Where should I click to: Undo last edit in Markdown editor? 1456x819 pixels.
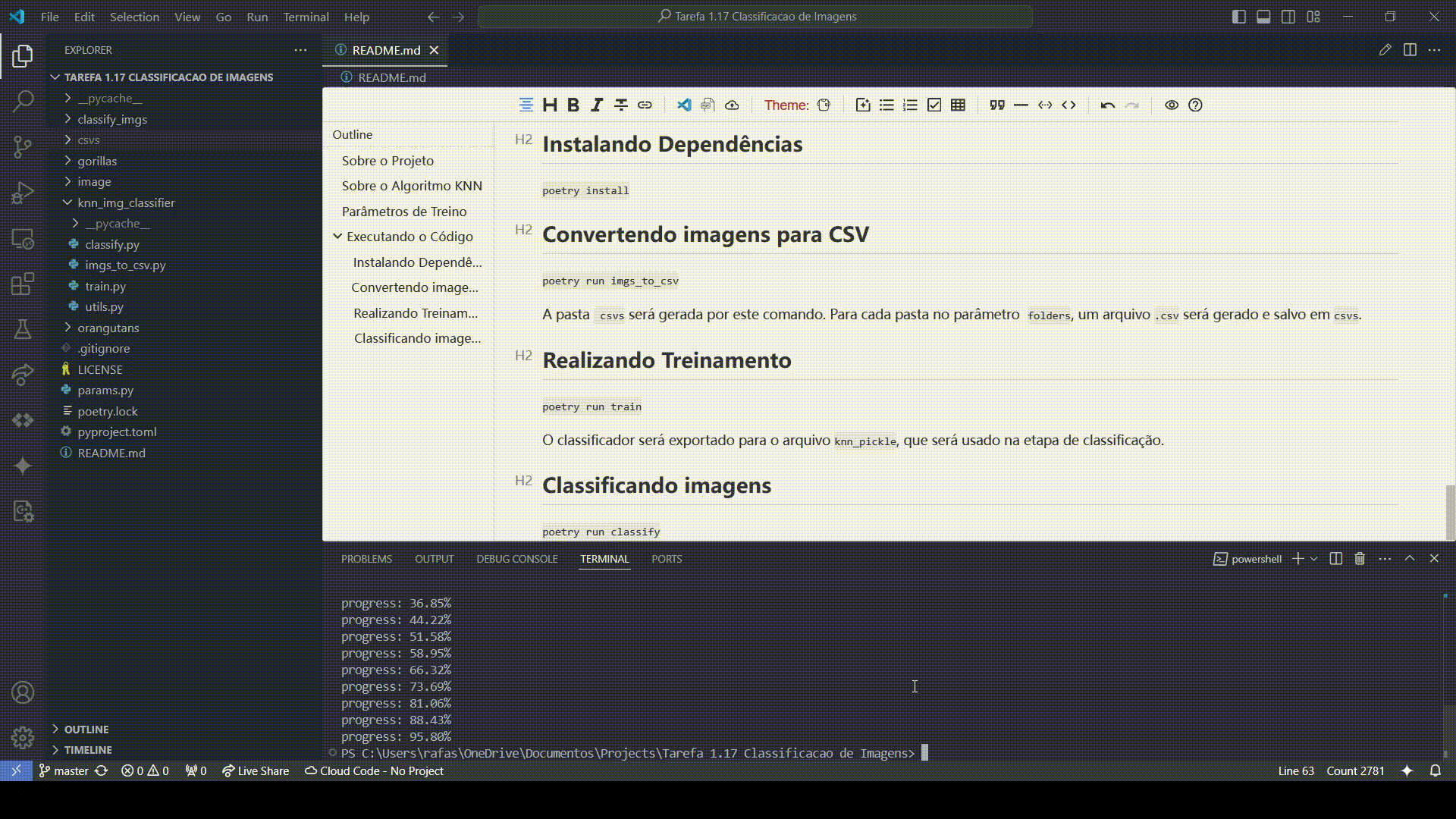1107,105
